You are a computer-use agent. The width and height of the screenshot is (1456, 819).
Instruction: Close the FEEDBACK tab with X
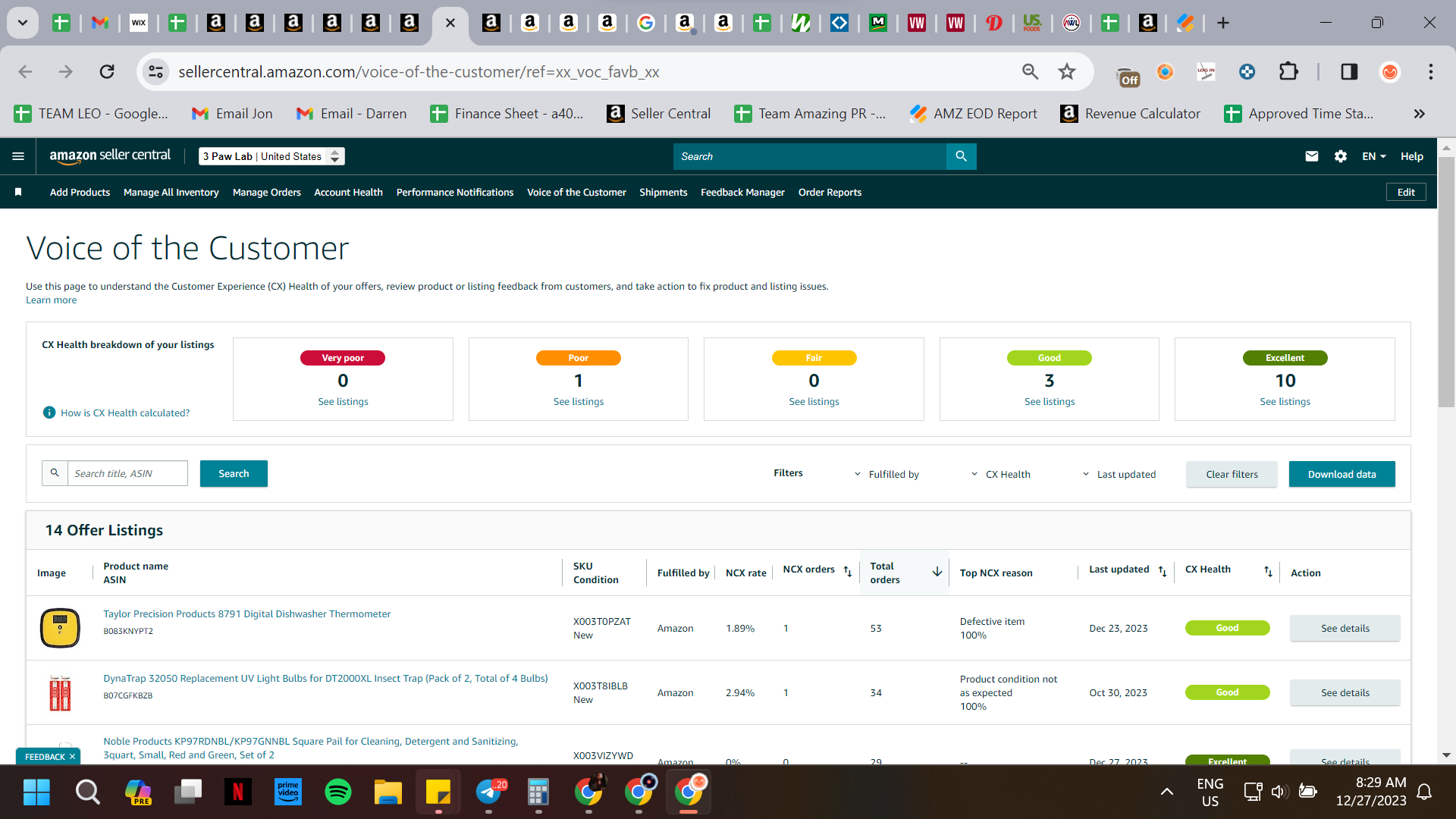click(73, 757)
